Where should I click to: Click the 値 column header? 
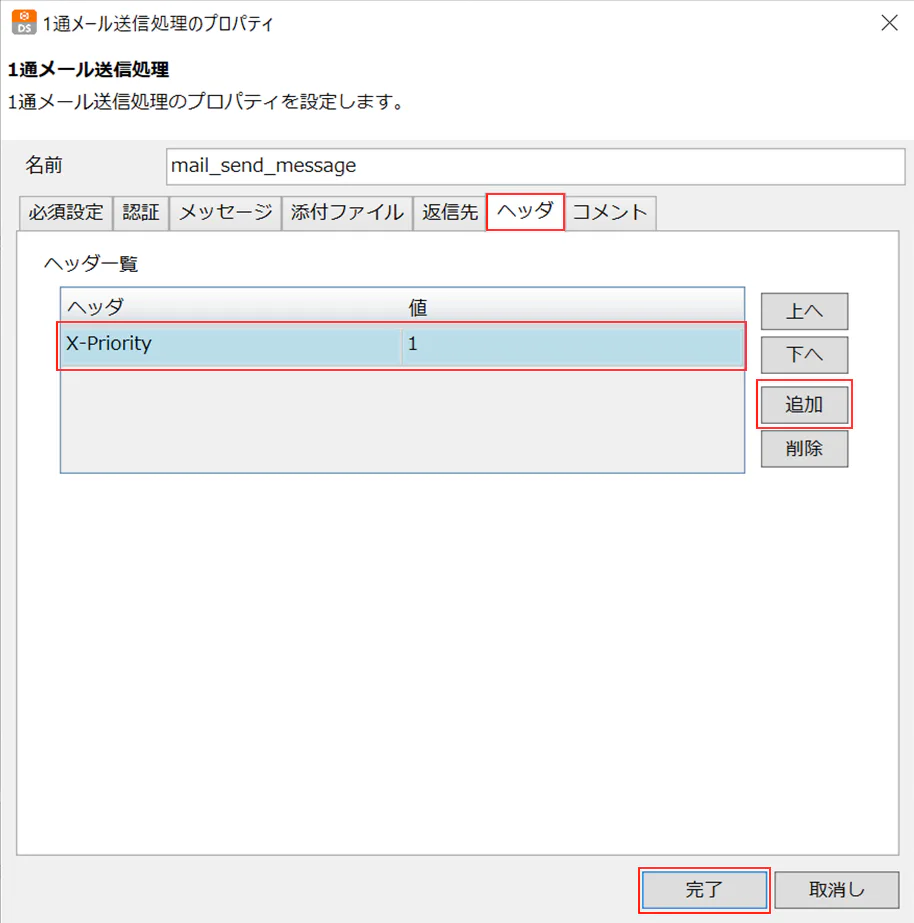[420, 308]
